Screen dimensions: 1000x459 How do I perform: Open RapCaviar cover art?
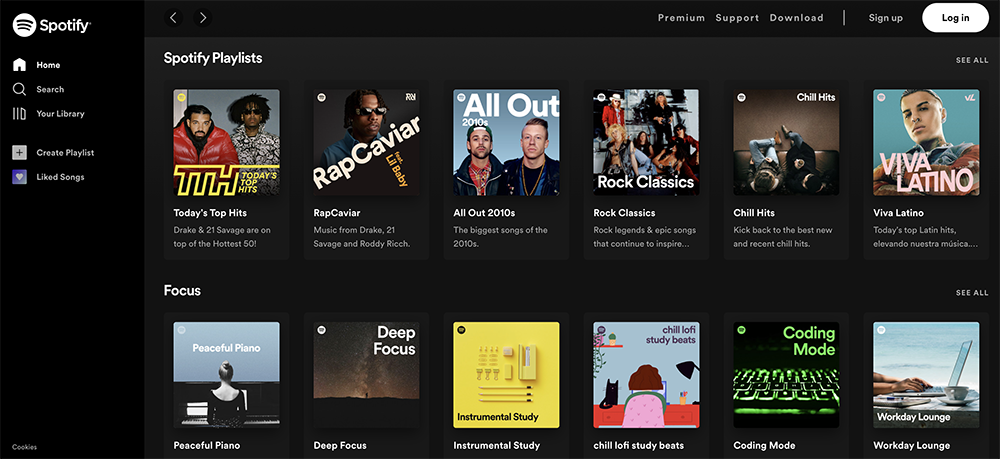click(367, 142)
